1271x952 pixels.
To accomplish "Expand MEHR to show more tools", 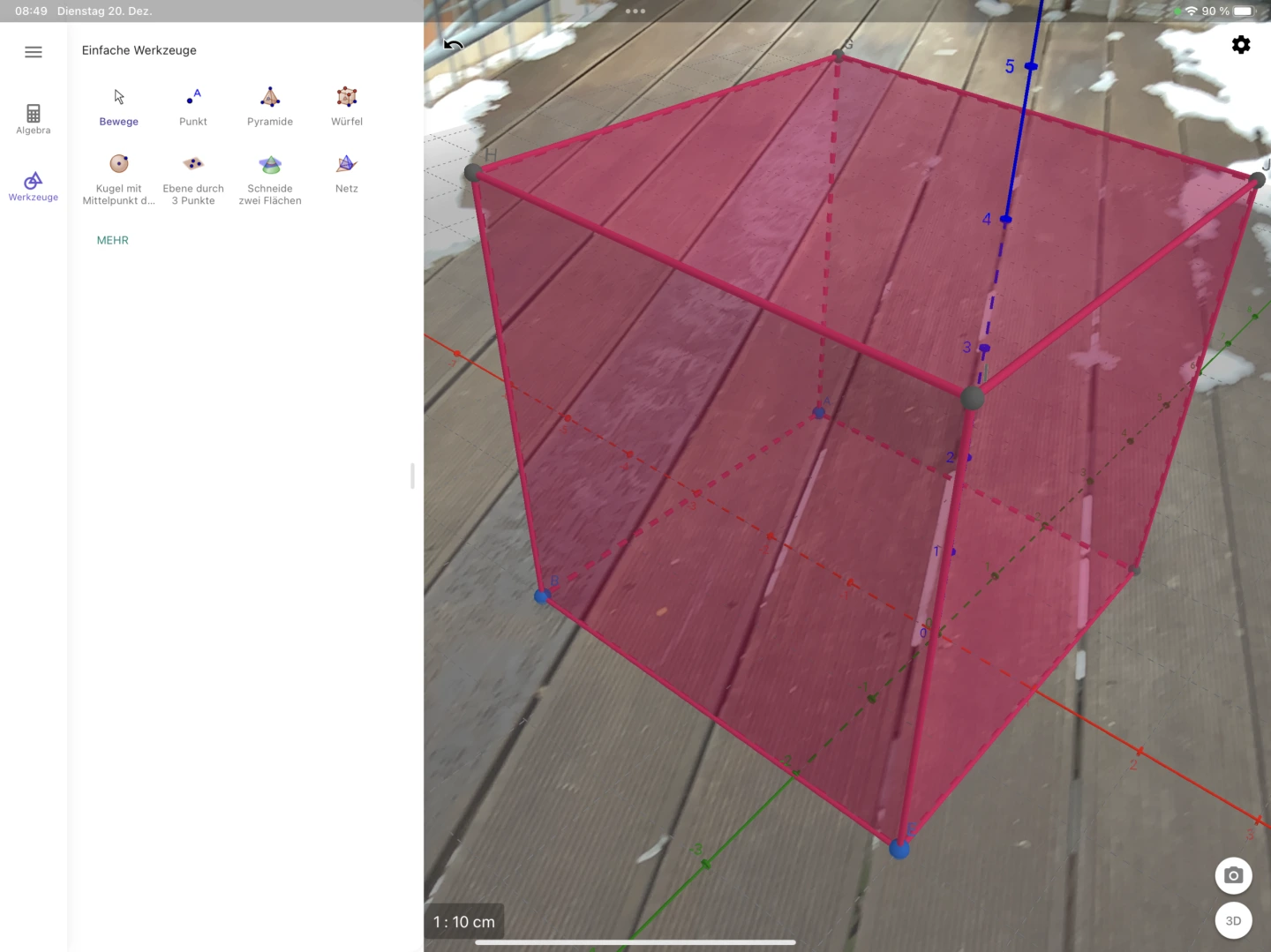I will point(112,239).
